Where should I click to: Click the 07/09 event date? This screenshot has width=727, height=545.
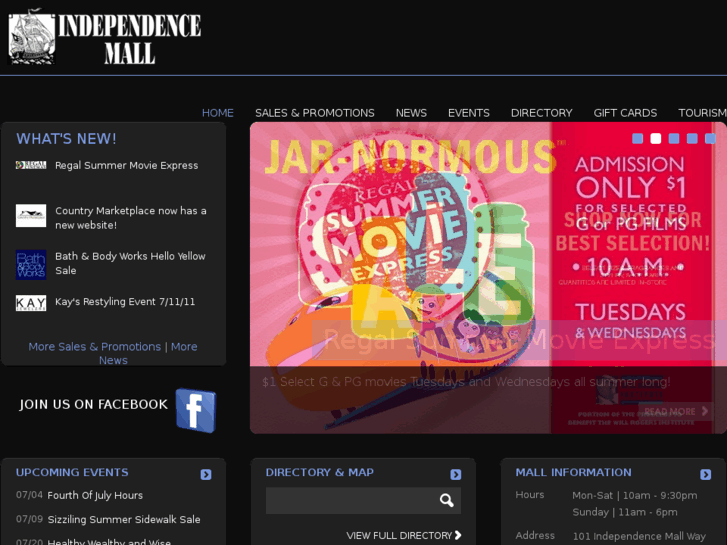pyautogui.click(x=29, y=519)
